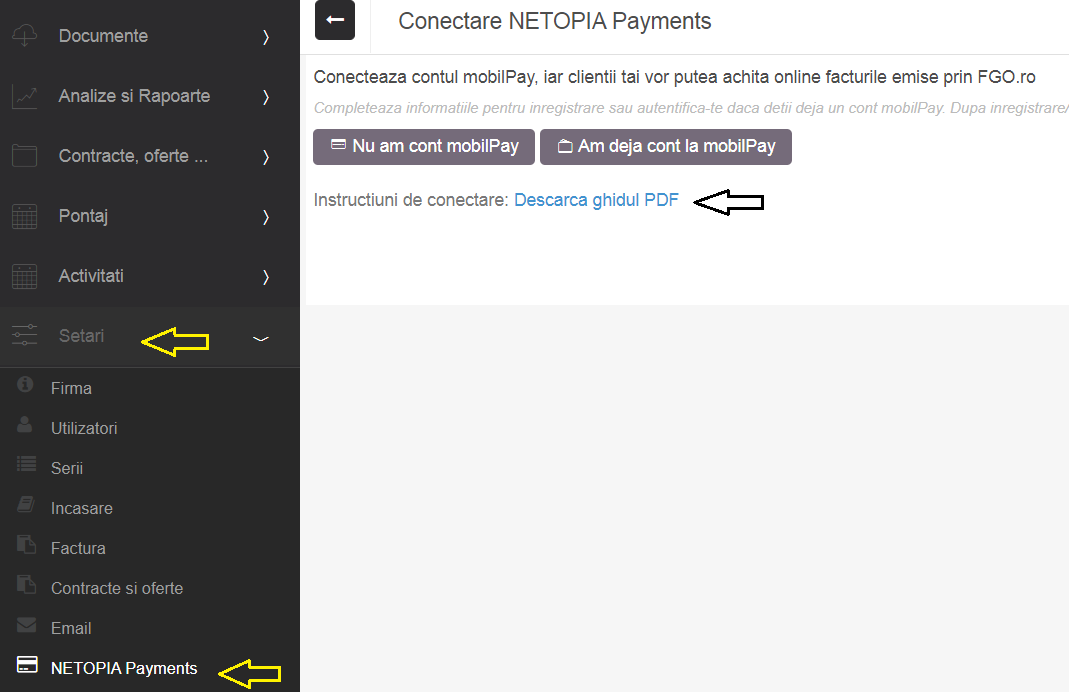The width and height of the screenshot is (1069, 692).
Task: Select Utilizatori under Setari
Action: 84,428
